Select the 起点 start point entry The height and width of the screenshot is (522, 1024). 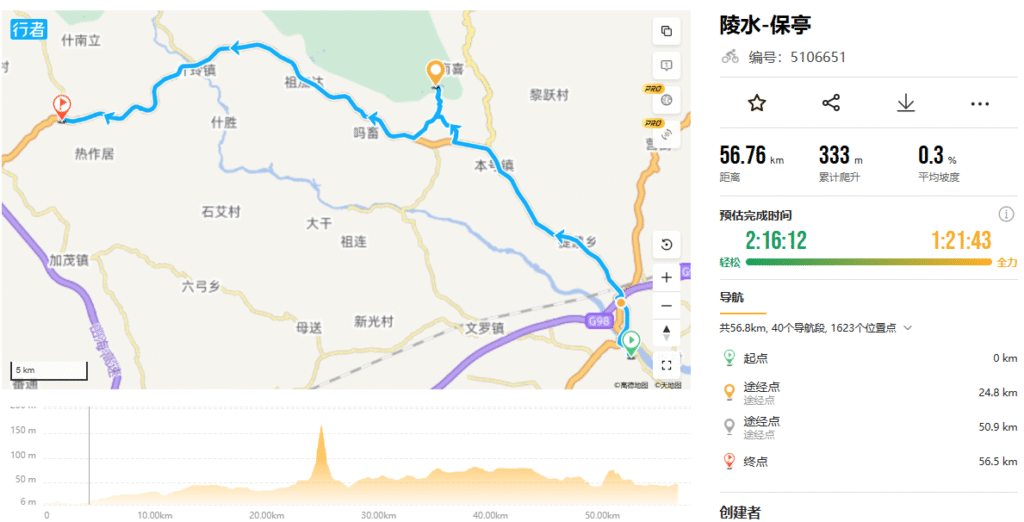click(x=868, y=358)
